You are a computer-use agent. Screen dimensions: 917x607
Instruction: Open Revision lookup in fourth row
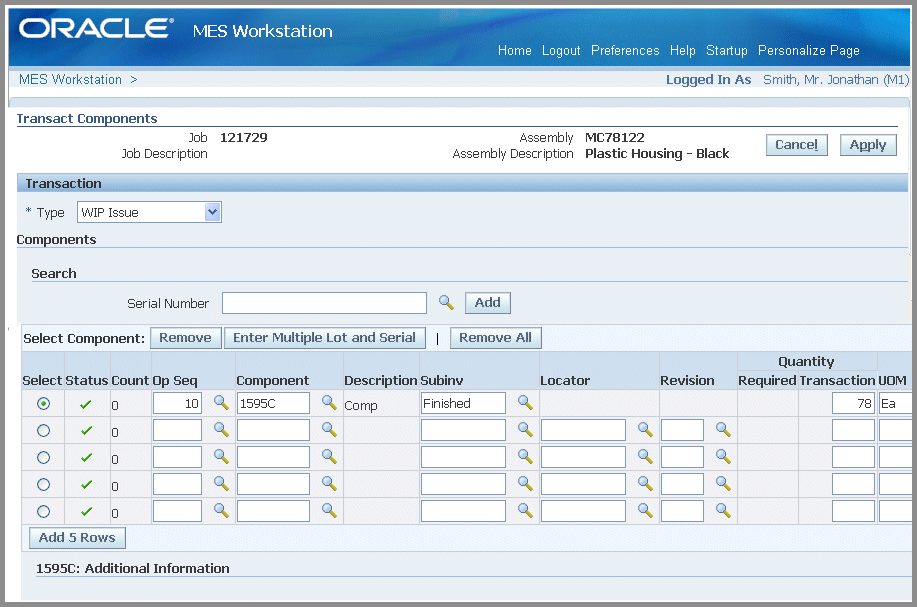pos(723,483)
